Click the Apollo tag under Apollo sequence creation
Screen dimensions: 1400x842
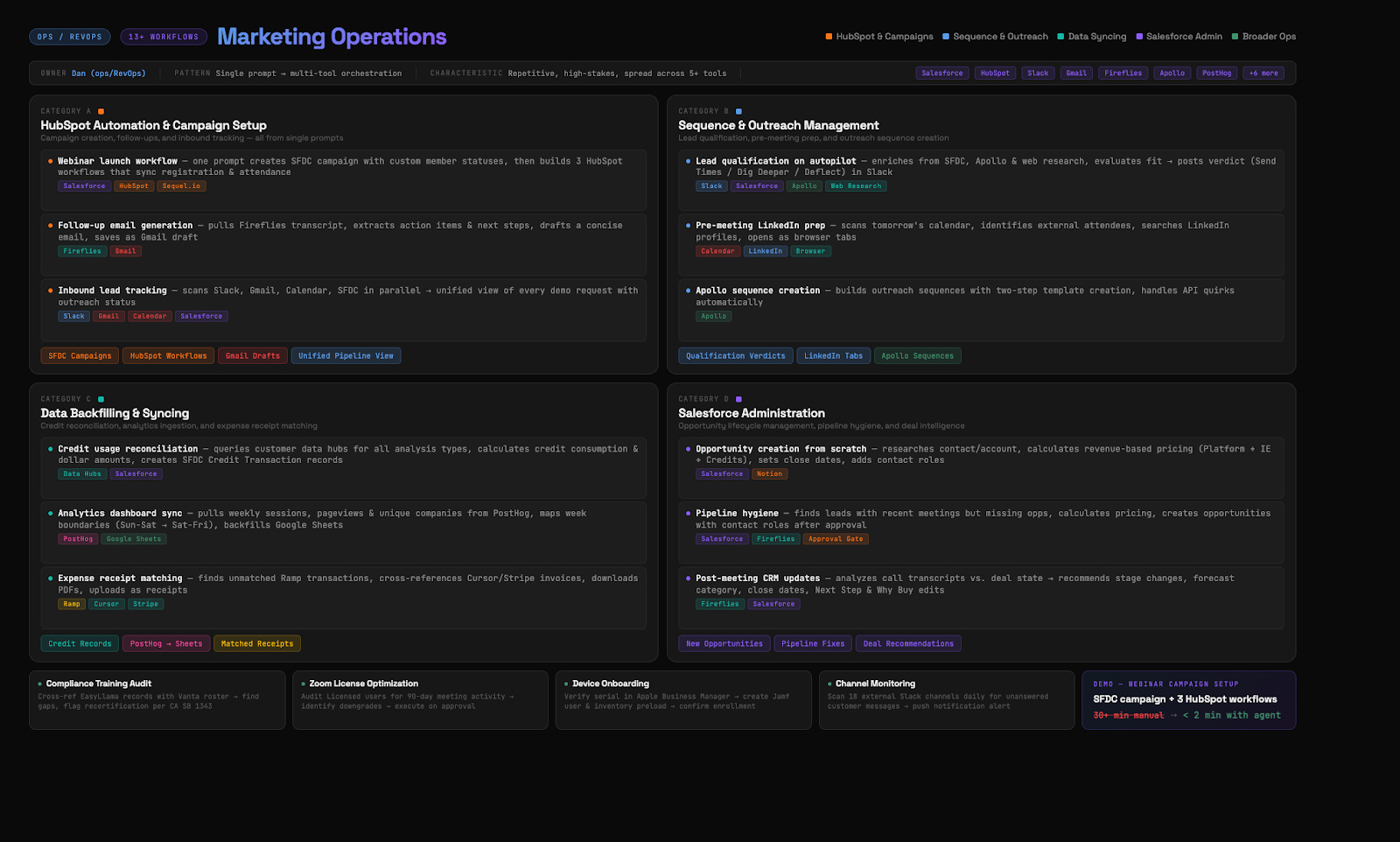[x=713, y=316]
